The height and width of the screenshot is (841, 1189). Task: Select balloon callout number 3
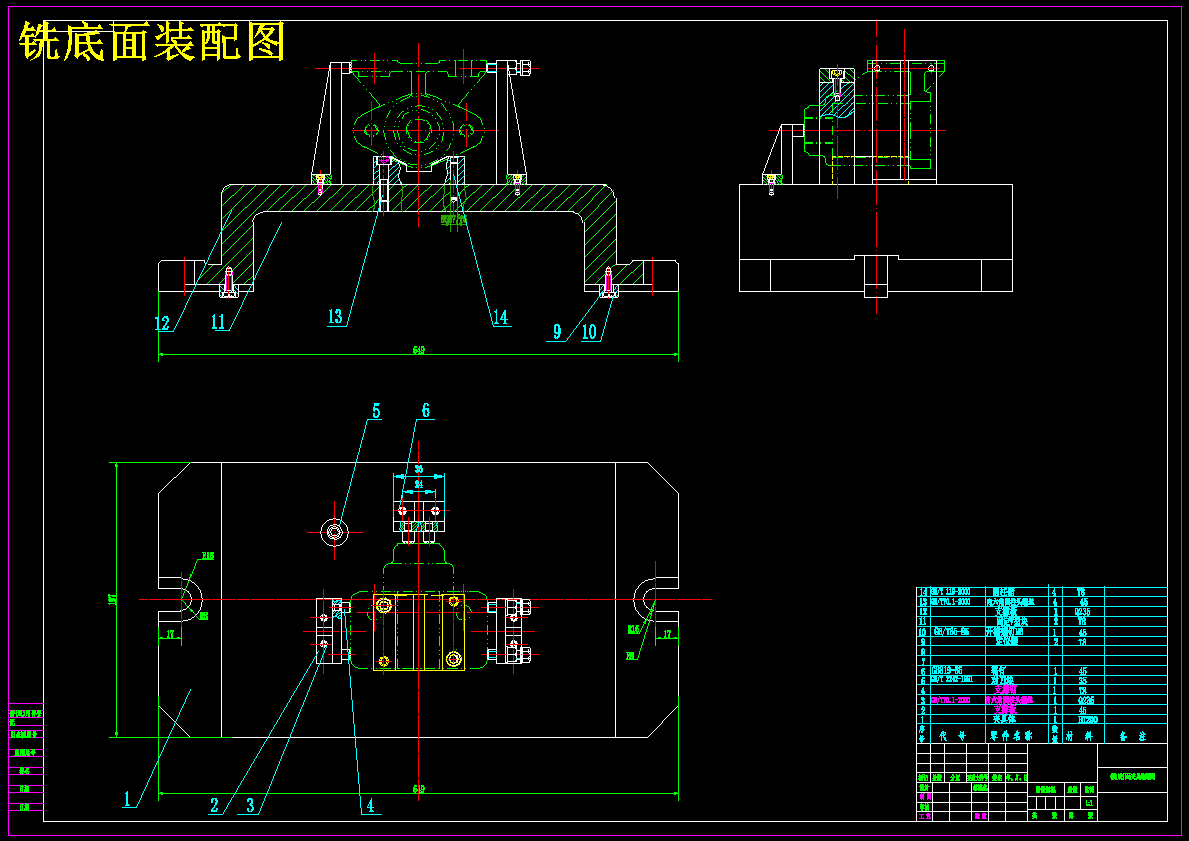(x=250, y=805)
